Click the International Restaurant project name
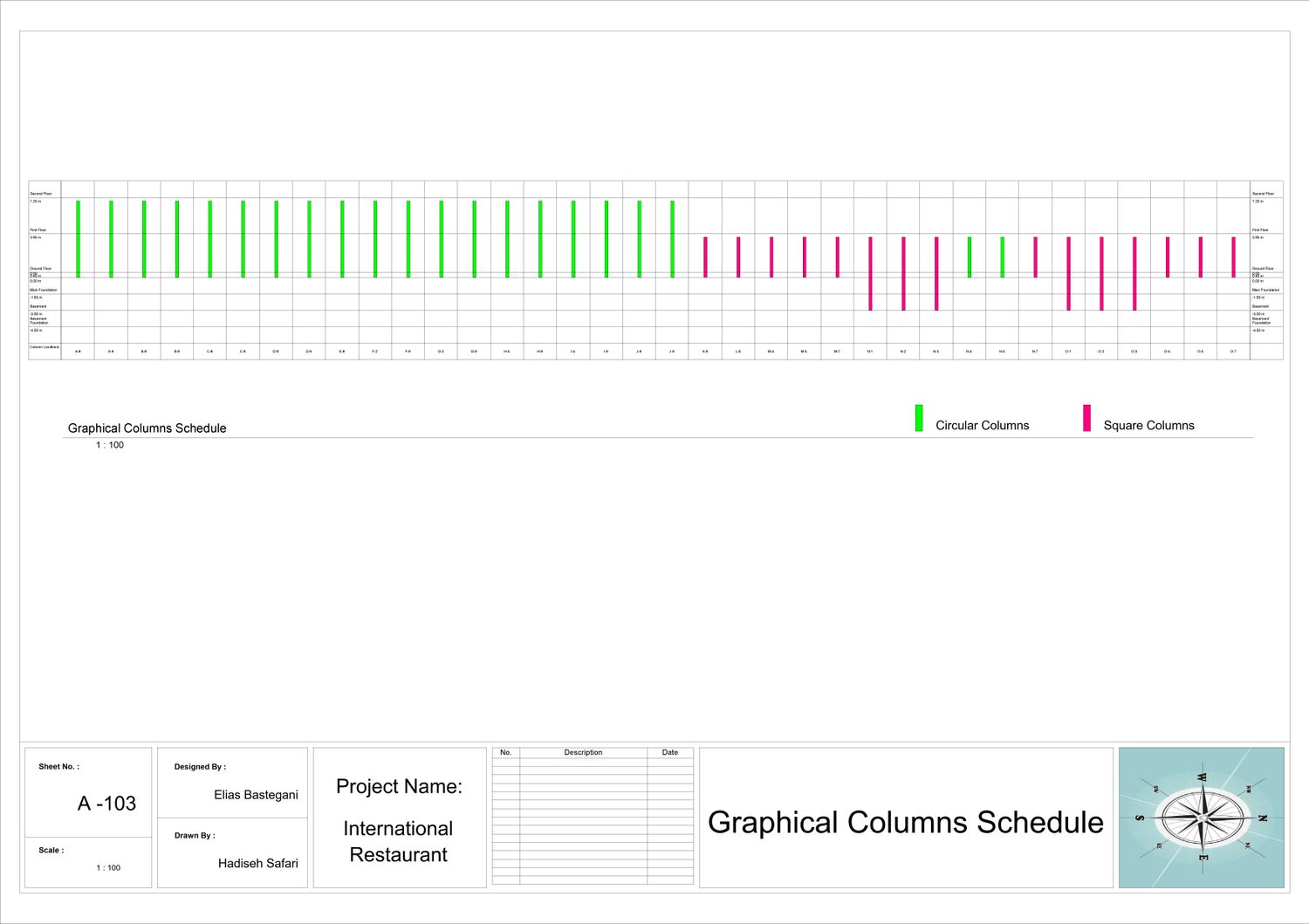 (398, 841)
